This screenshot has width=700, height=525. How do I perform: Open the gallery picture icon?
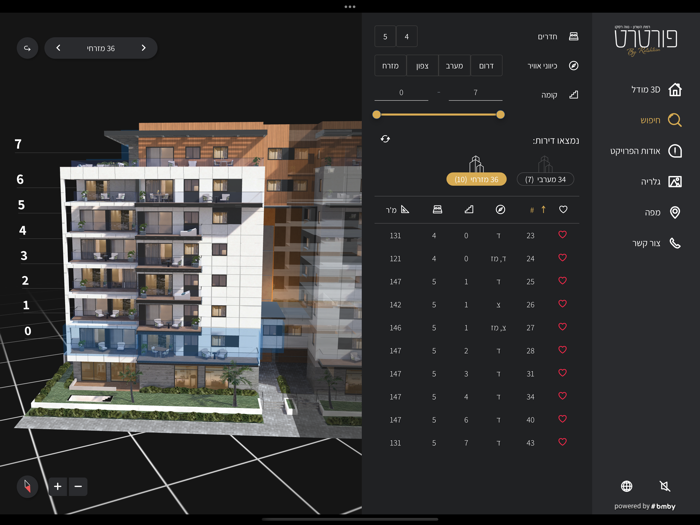click(675, 181)
